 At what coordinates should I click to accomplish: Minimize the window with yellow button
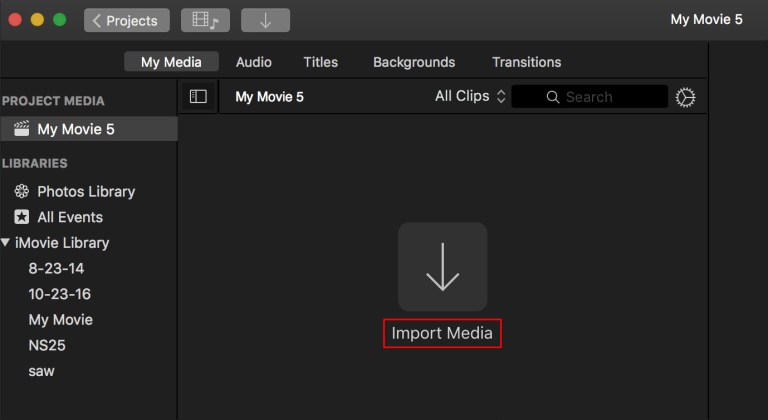pos(37,20)
